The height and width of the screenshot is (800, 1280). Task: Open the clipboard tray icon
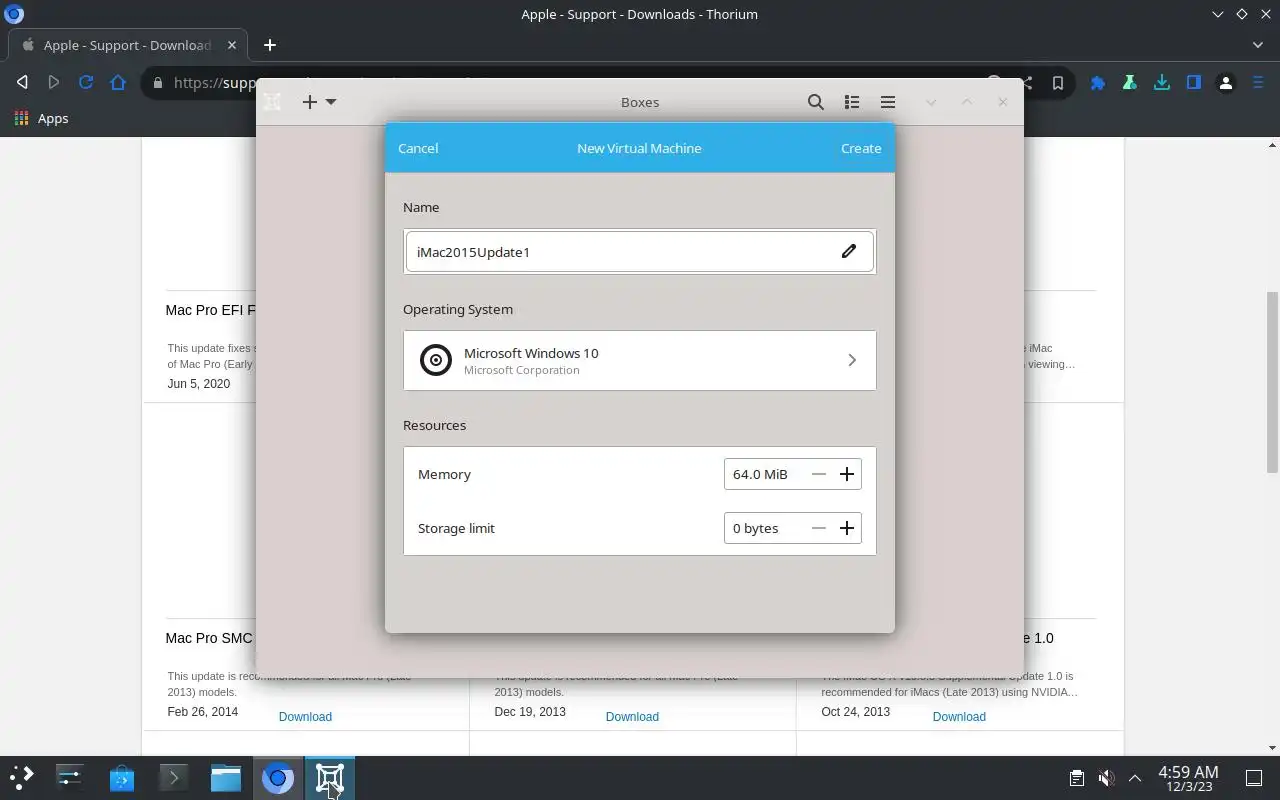[x=1076, y=778]
